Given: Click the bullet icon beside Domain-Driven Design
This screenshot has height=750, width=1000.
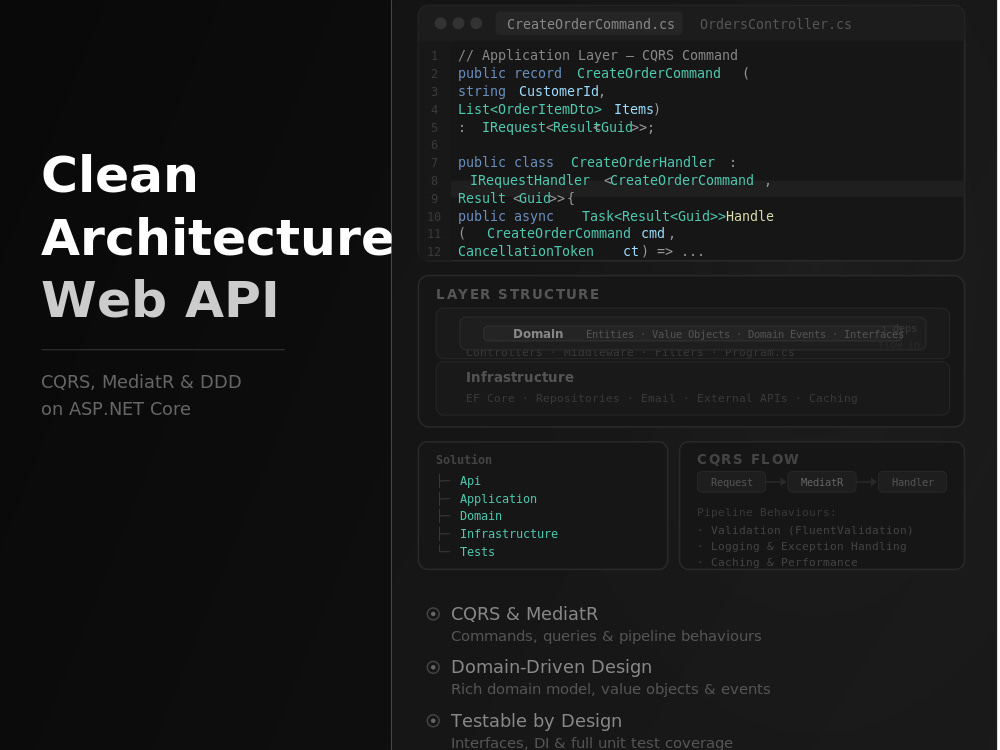Looking at the screenshot, I should click(x=433, y=667).
